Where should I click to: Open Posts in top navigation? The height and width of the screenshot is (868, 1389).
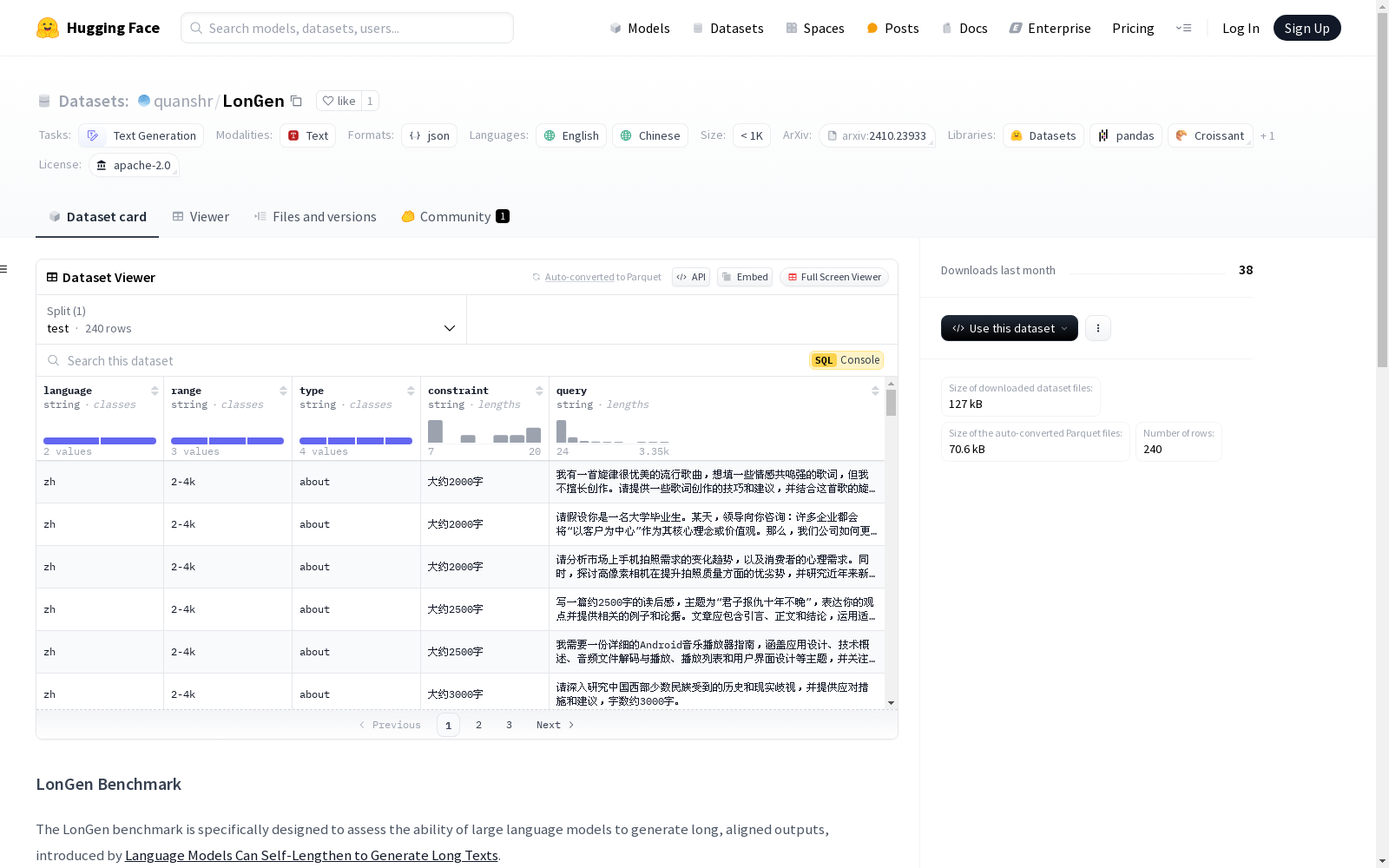click(x=892, y=28)
